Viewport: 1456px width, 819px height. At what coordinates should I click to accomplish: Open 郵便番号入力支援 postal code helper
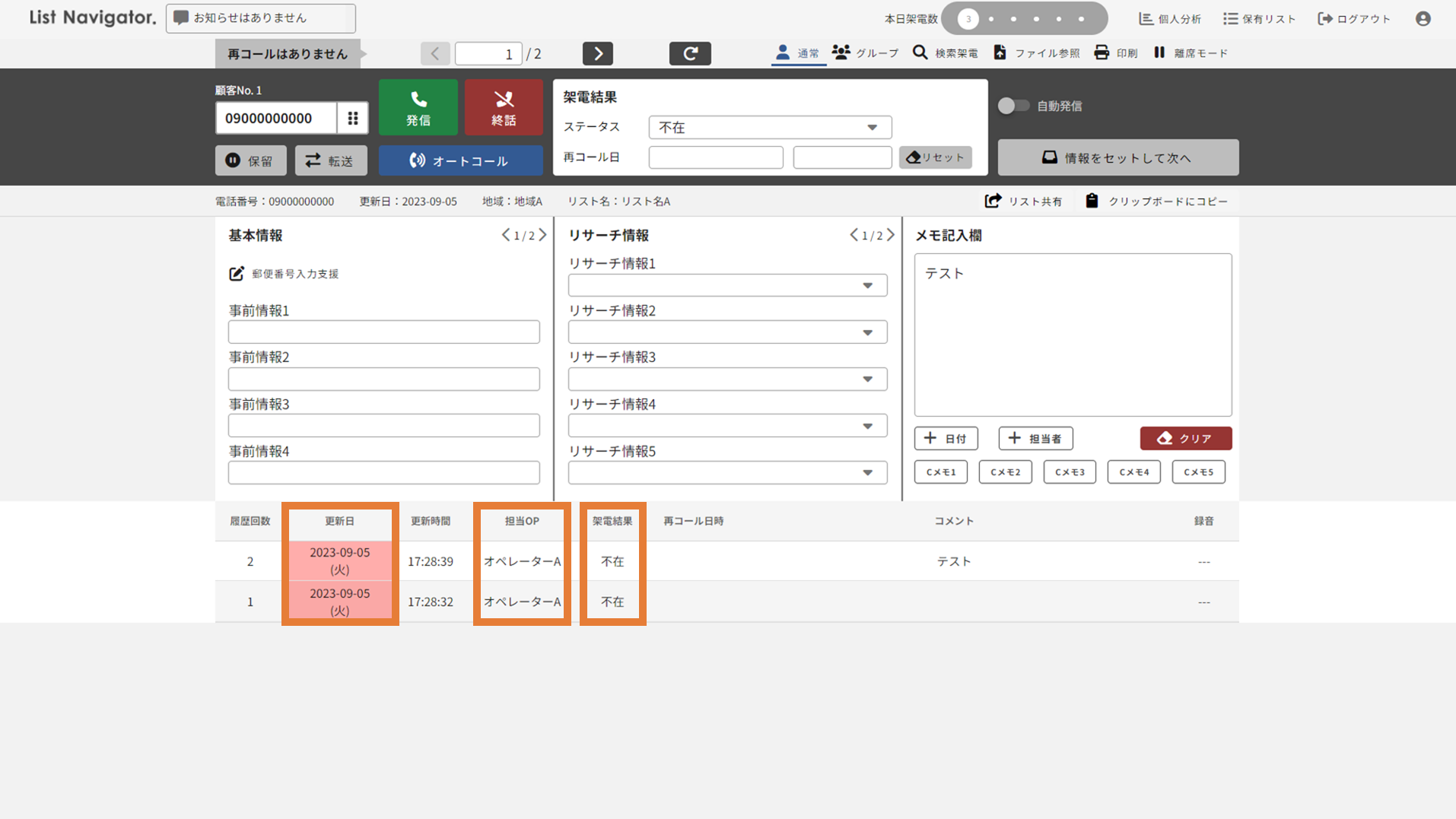click(237, 274)
